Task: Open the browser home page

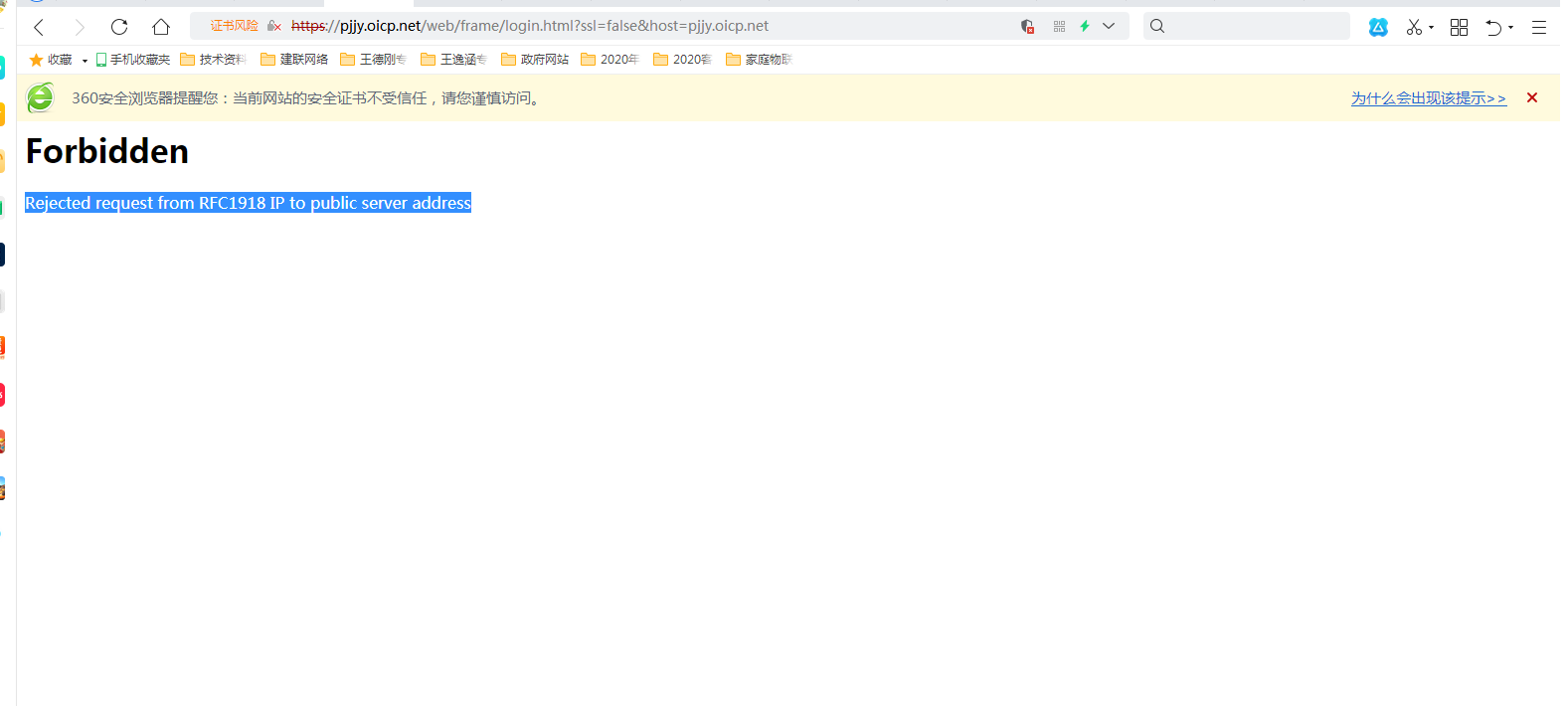Action: coord(161,27)
